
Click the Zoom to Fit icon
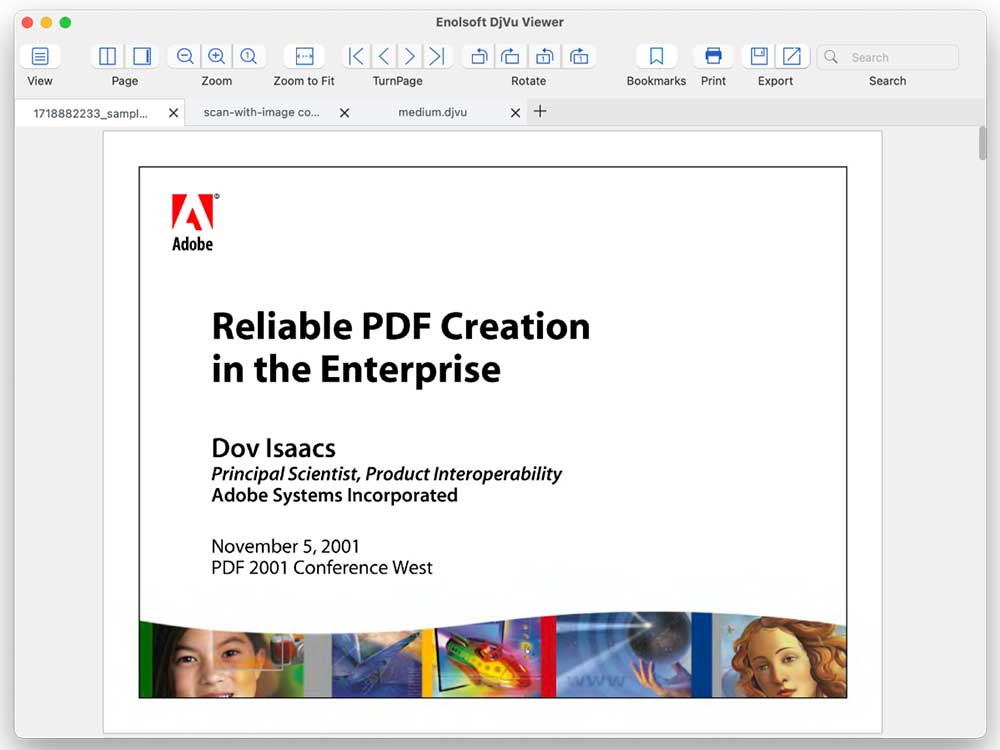[304, 56]
